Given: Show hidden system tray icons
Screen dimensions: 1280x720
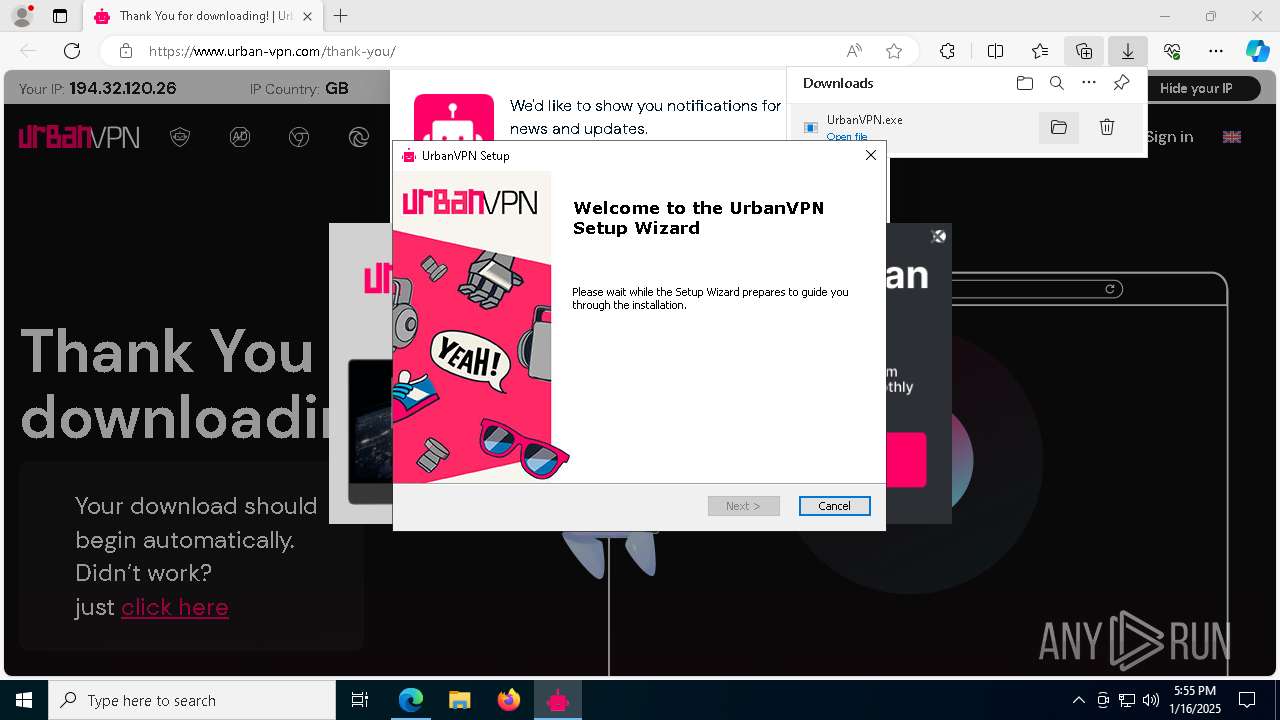Looking at the screenshot, I should coord(1078,700).
